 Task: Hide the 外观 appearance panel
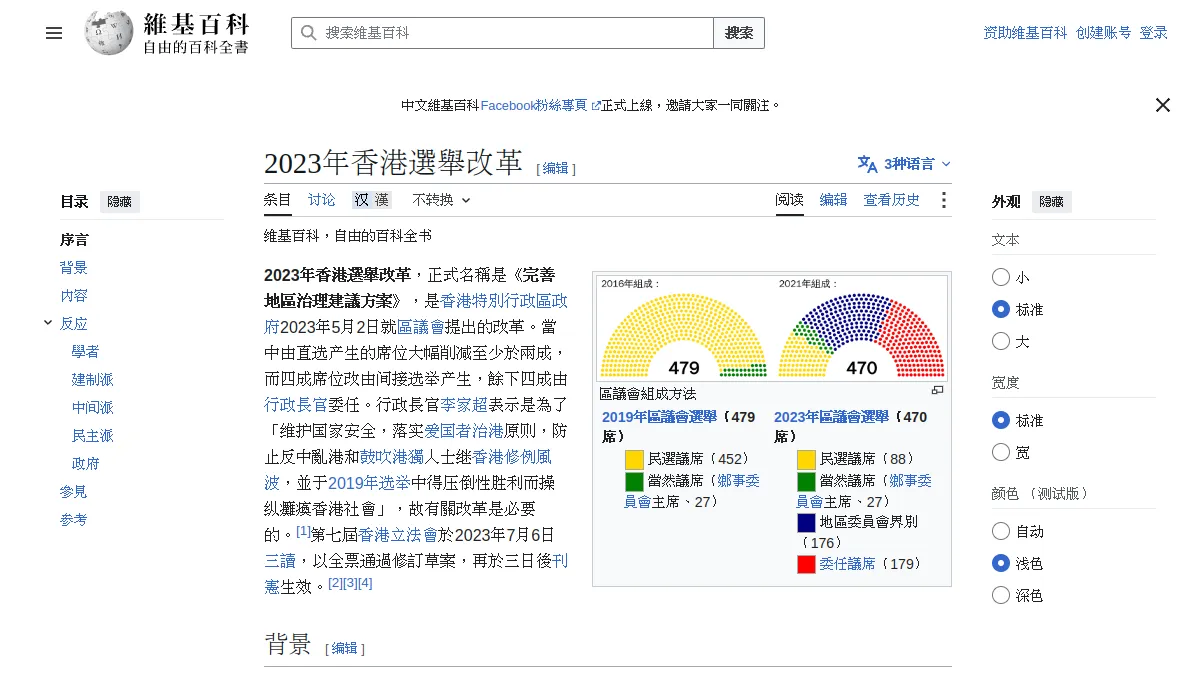coord(1052,202)
